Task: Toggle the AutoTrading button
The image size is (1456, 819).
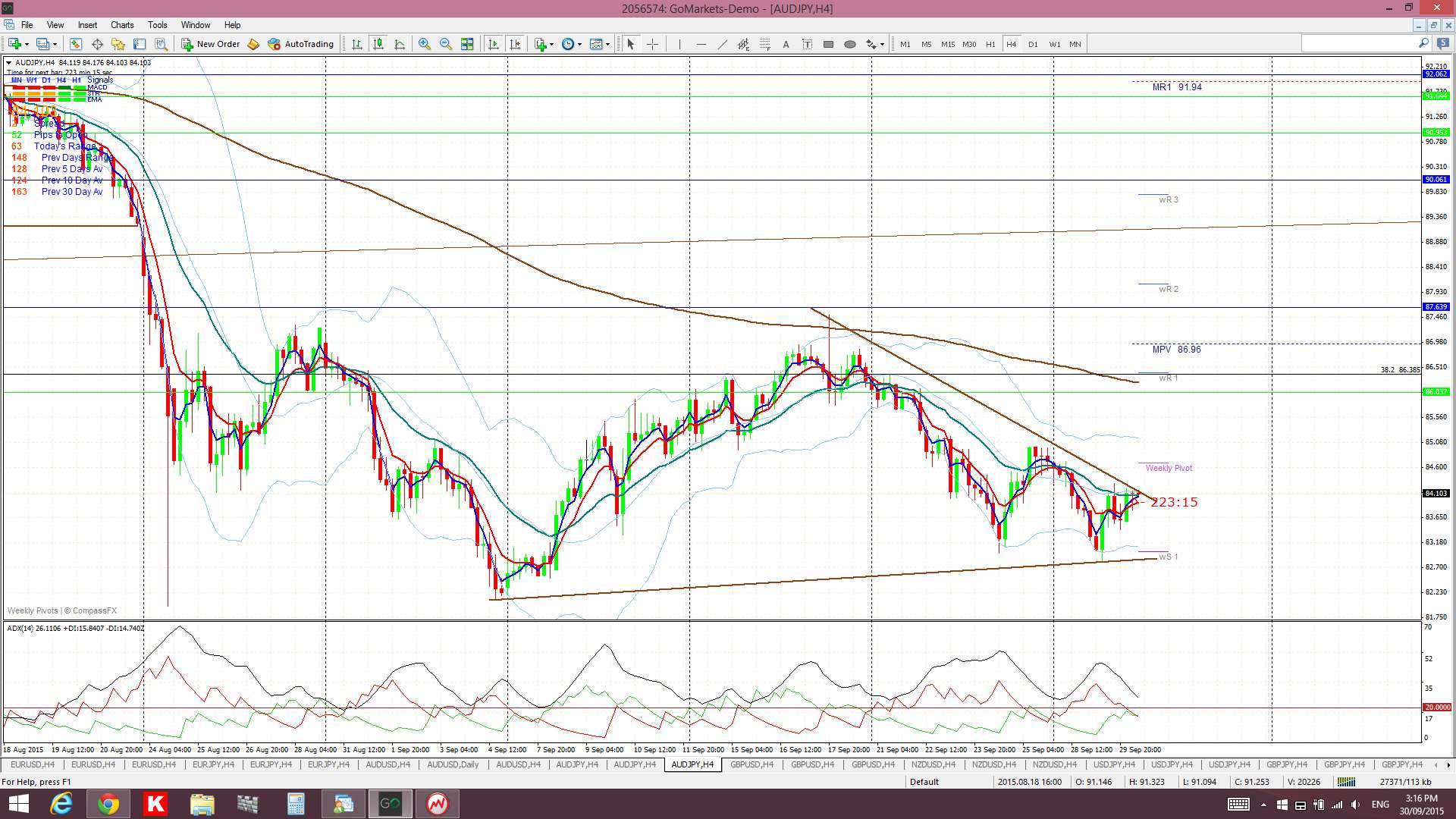Action: [x=301, y=44]
